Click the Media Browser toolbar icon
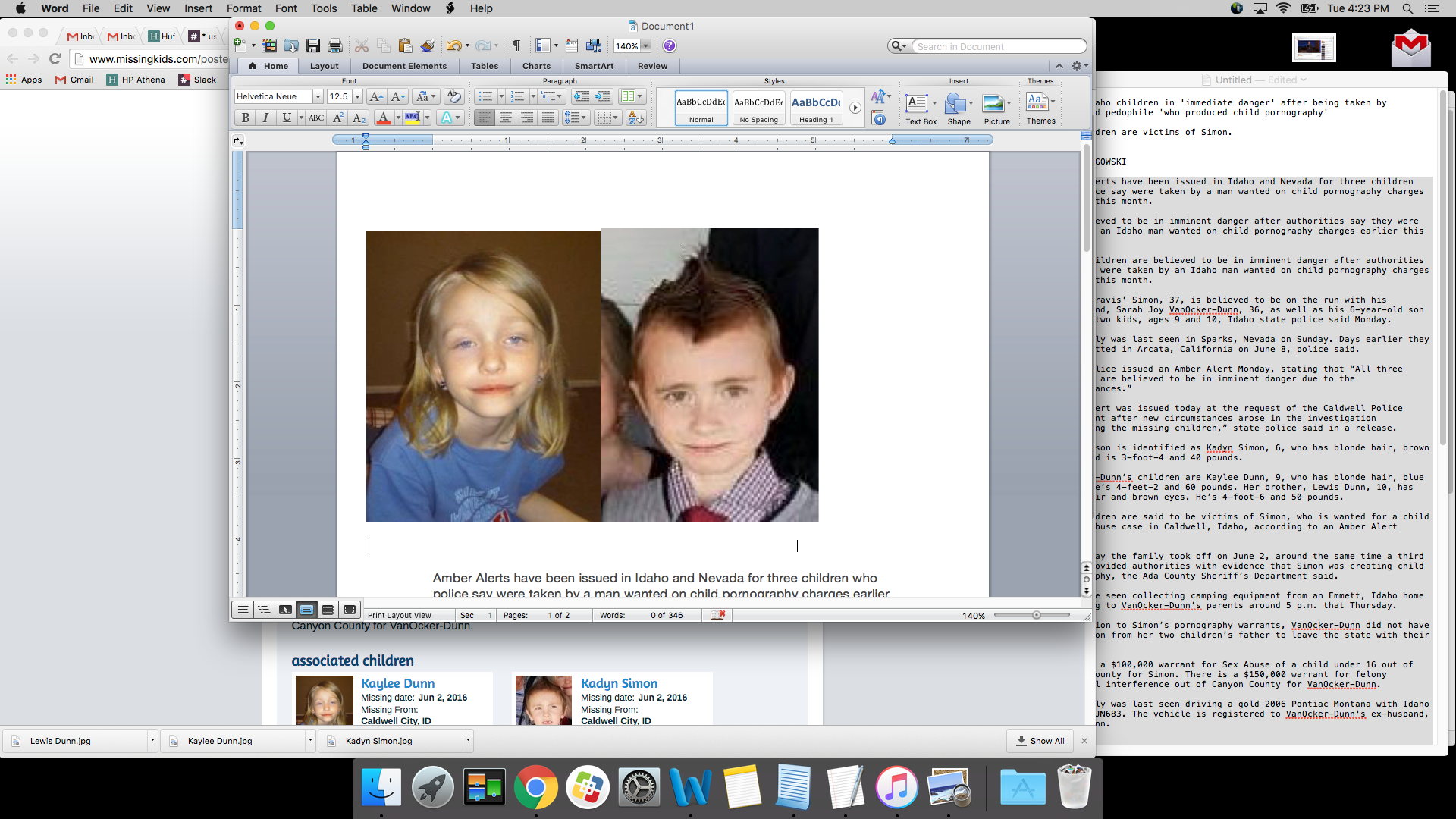The height and width of the screenshot is (819, 1456). 594,46
